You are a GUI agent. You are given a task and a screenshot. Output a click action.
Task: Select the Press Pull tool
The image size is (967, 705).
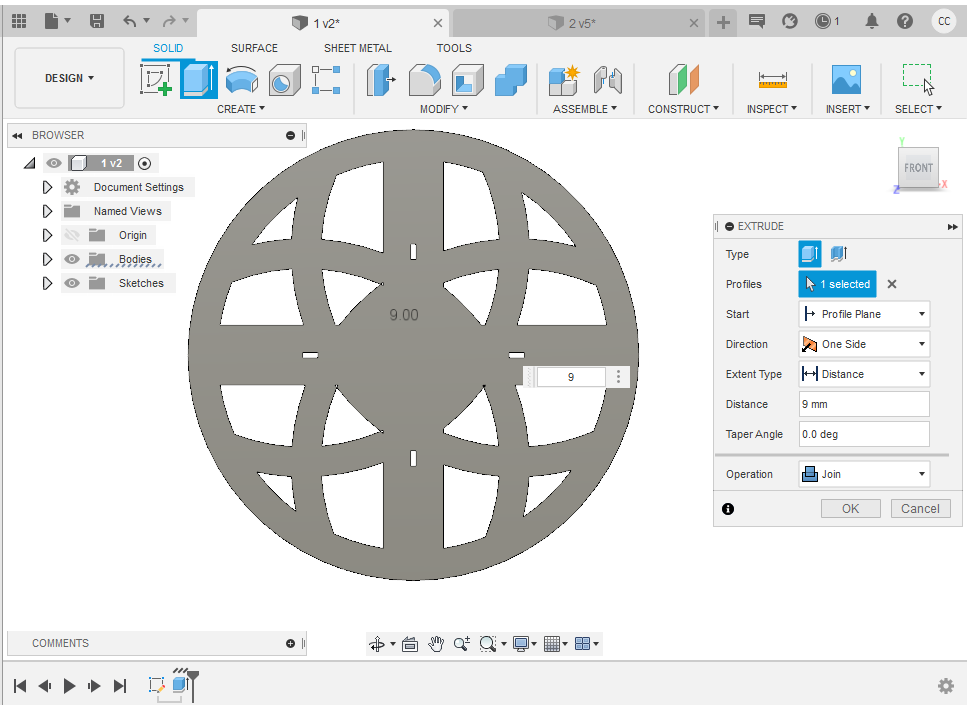coord(380,79)
